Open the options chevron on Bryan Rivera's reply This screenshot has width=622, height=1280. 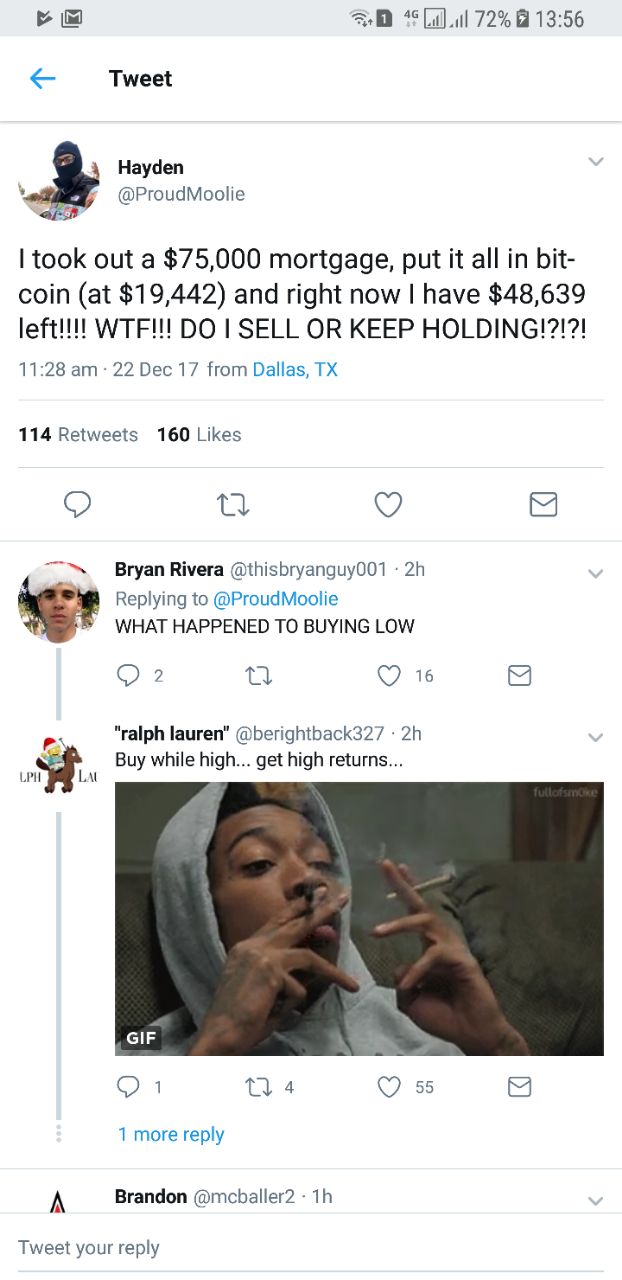click(595, 574)
